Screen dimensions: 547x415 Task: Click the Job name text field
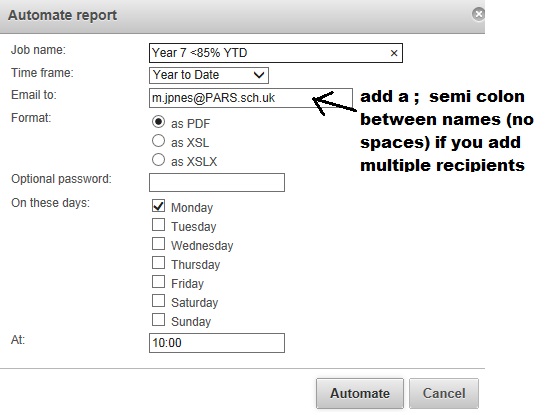pos(276,53)
